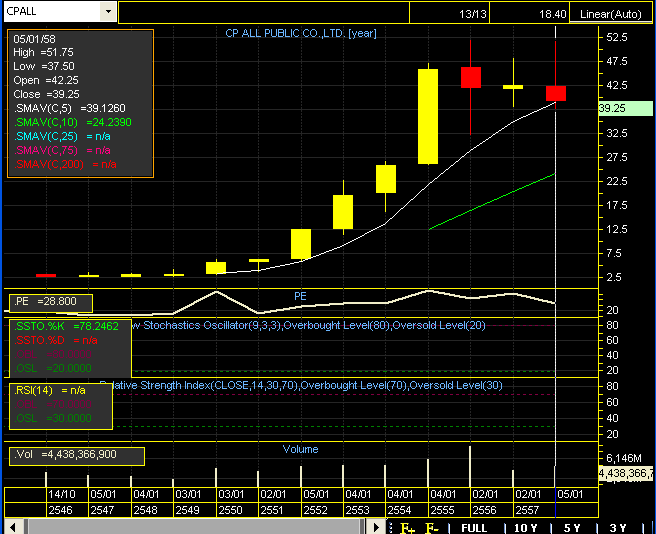Click the scrollbar left arrow
This screenshot has height=534, width=656.
[13, 527]
